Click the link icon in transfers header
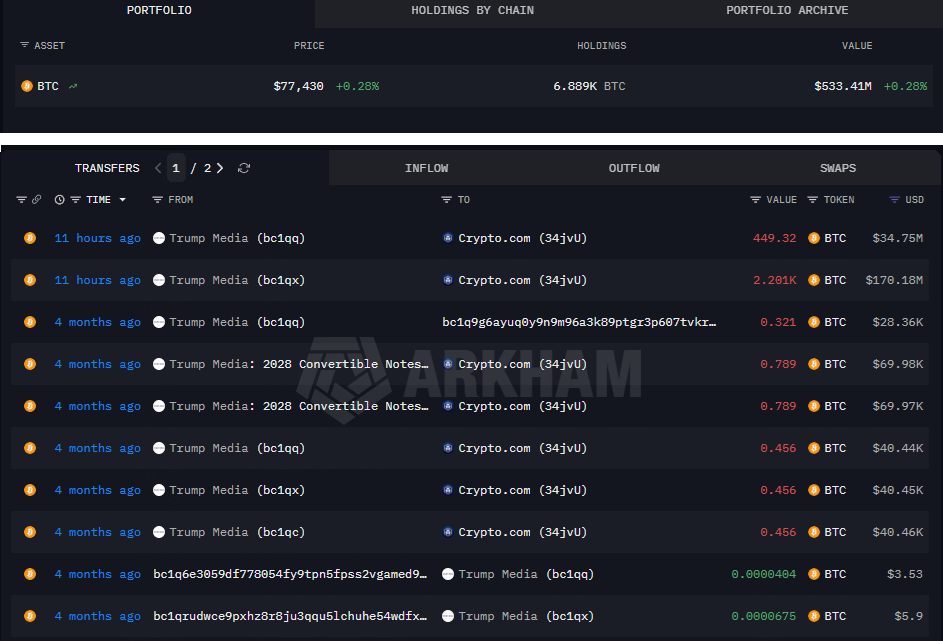Viewport: 943px width, 641px height. tap(37, 200)
